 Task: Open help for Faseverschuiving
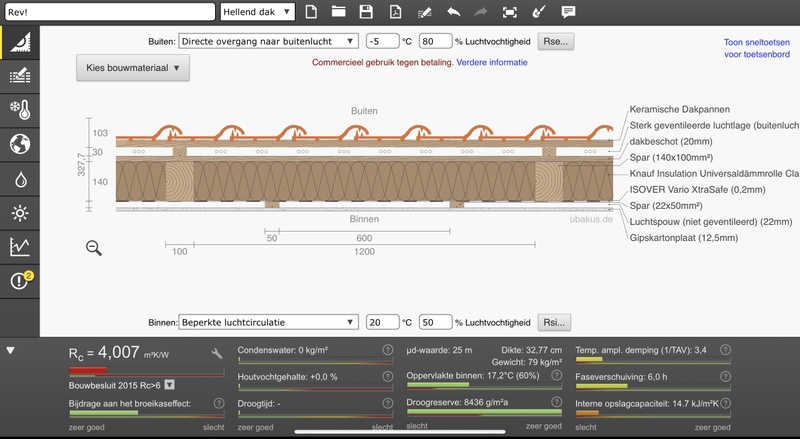(726, 376)
